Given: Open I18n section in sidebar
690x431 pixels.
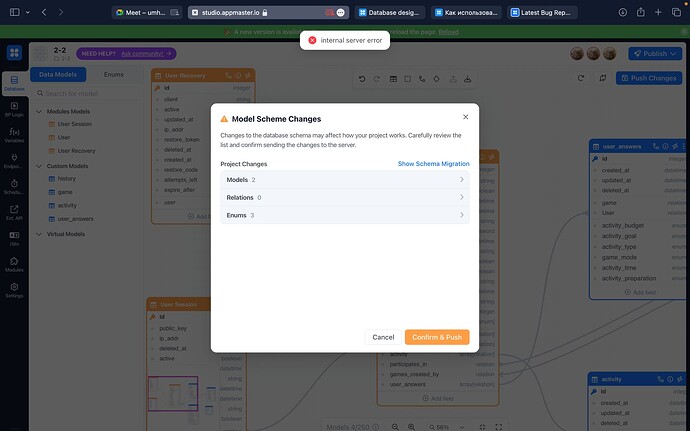Looking at the screenshot, I should [x=14, y=239].
